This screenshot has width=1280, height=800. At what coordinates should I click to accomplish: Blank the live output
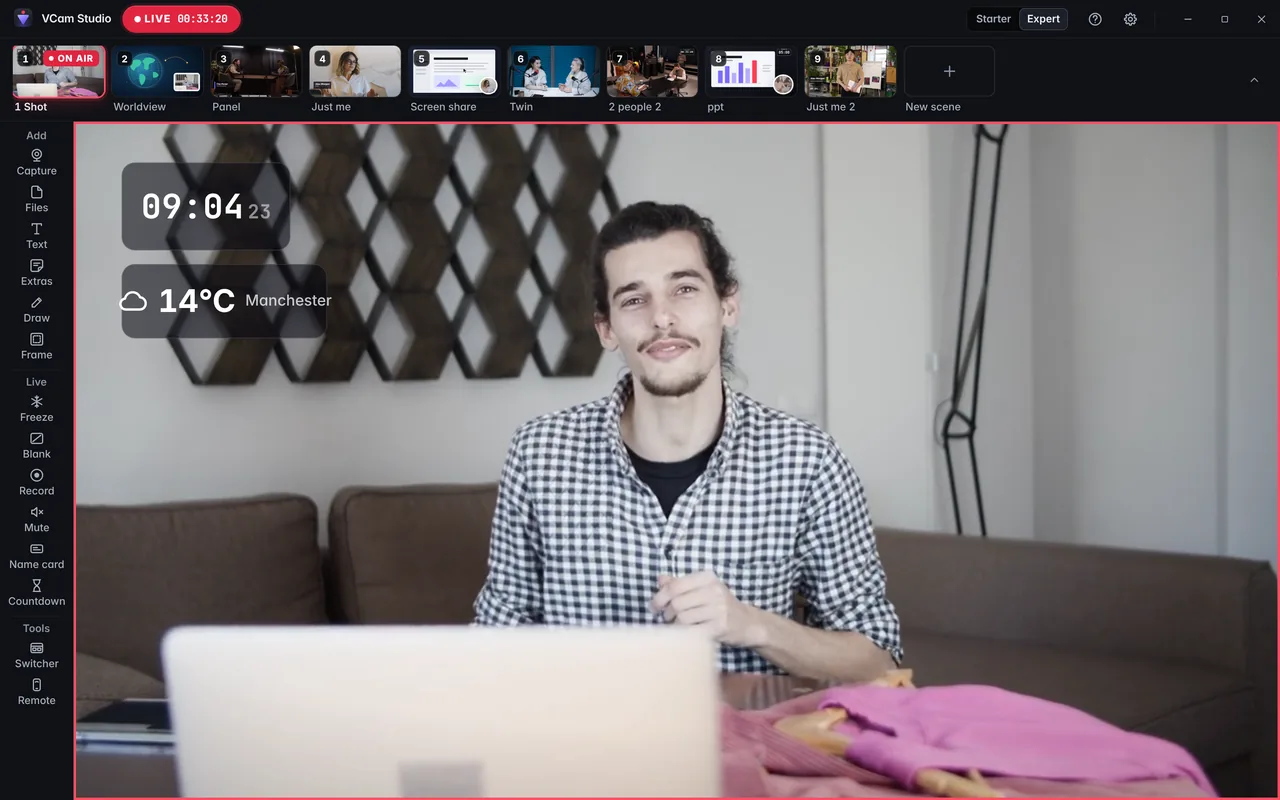[36, 446]
